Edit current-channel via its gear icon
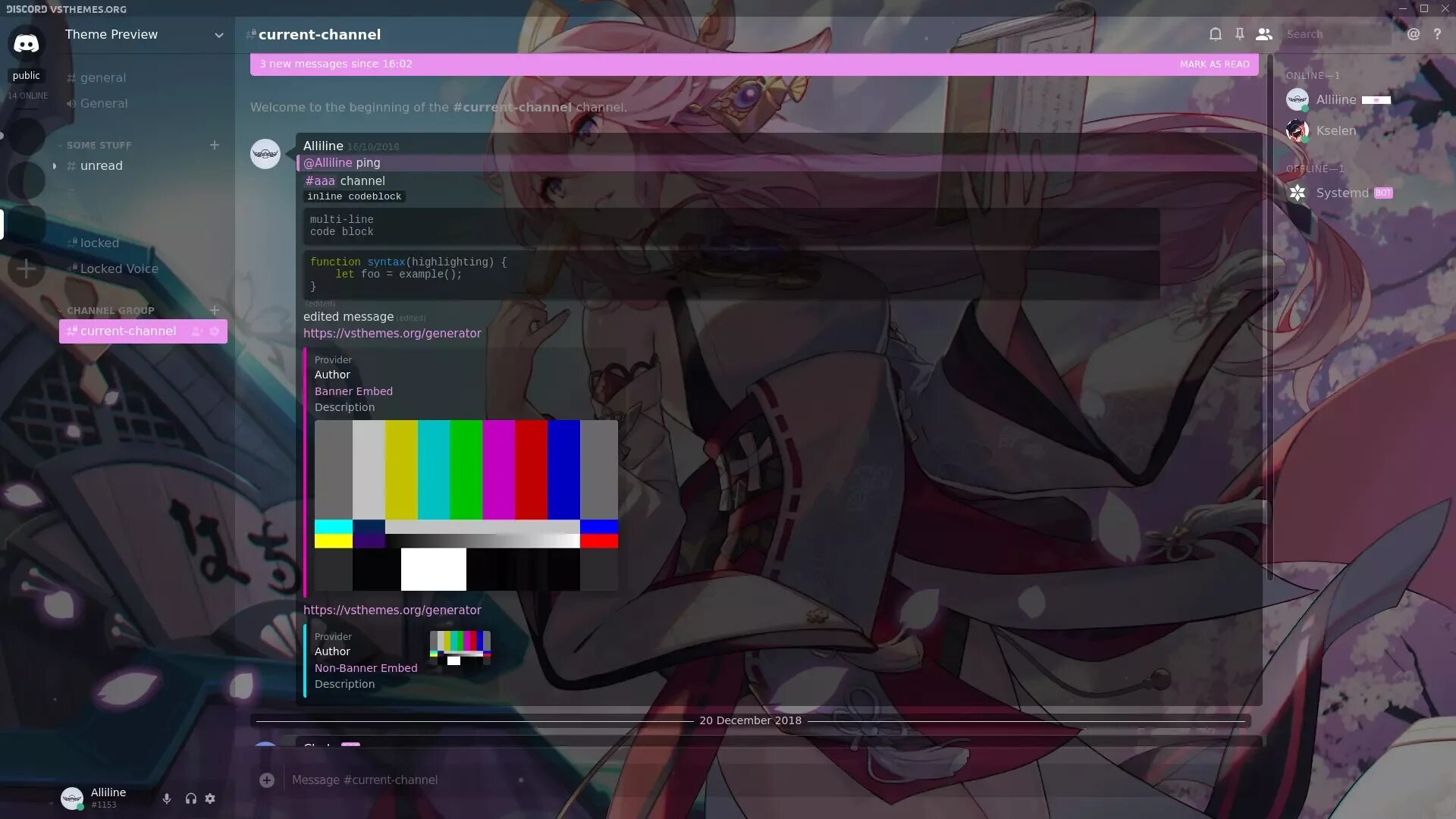Screen dimensions: 1456x819 click(x=214, y=331)
